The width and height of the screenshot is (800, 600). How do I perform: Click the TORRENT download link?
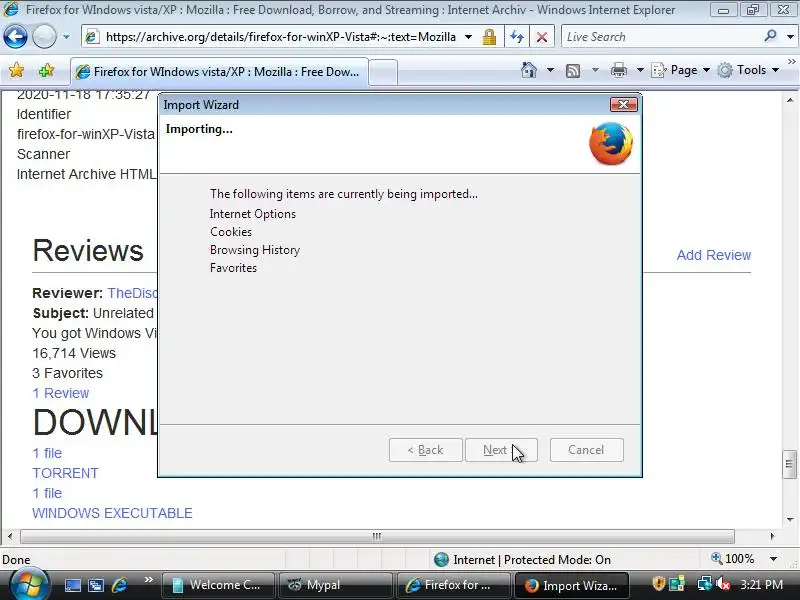point(65,473)
